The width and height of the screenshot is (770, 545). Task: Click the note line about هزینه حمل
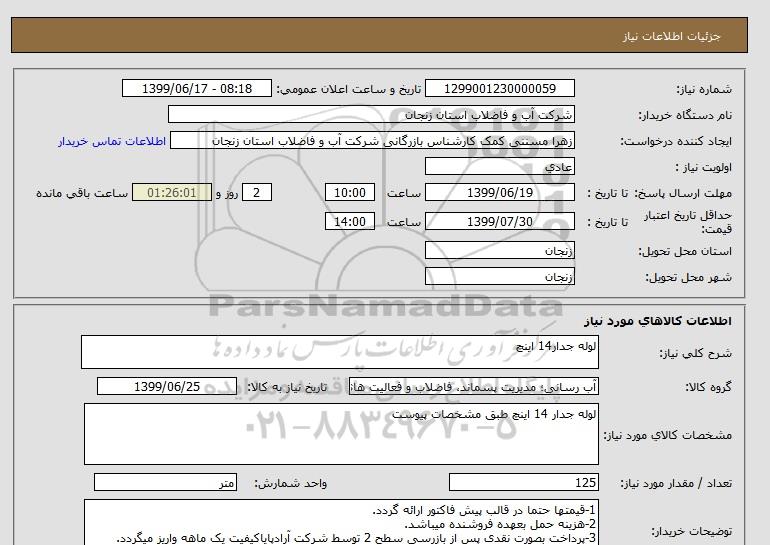500,524
